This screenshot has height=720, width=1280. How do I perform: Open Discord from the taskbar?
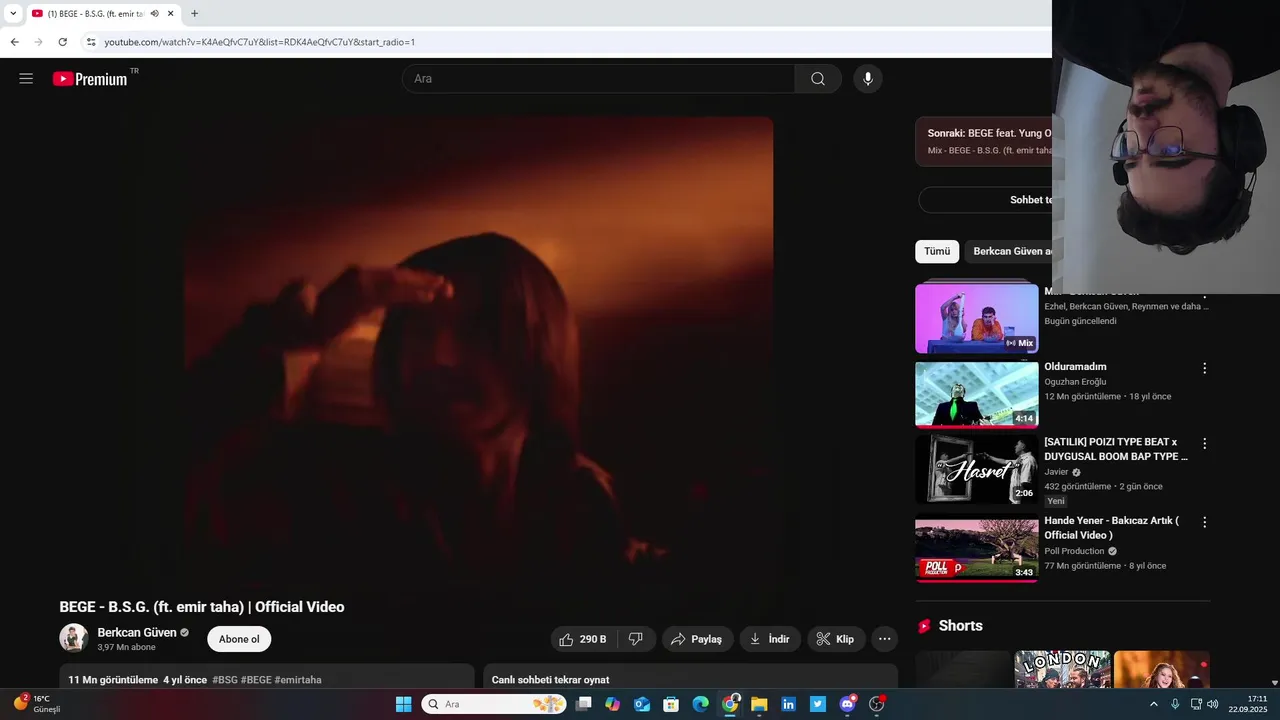[848, 704]
